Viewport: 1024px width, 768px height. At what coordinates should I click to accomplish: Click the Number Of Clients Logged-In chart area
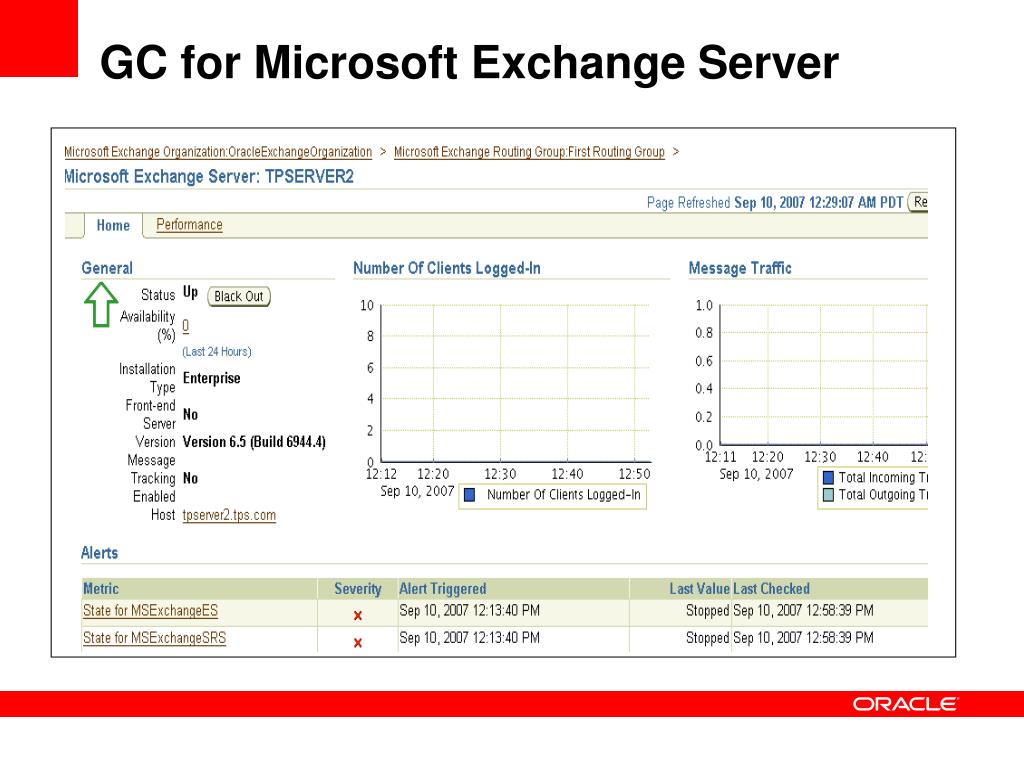(516, 383)
